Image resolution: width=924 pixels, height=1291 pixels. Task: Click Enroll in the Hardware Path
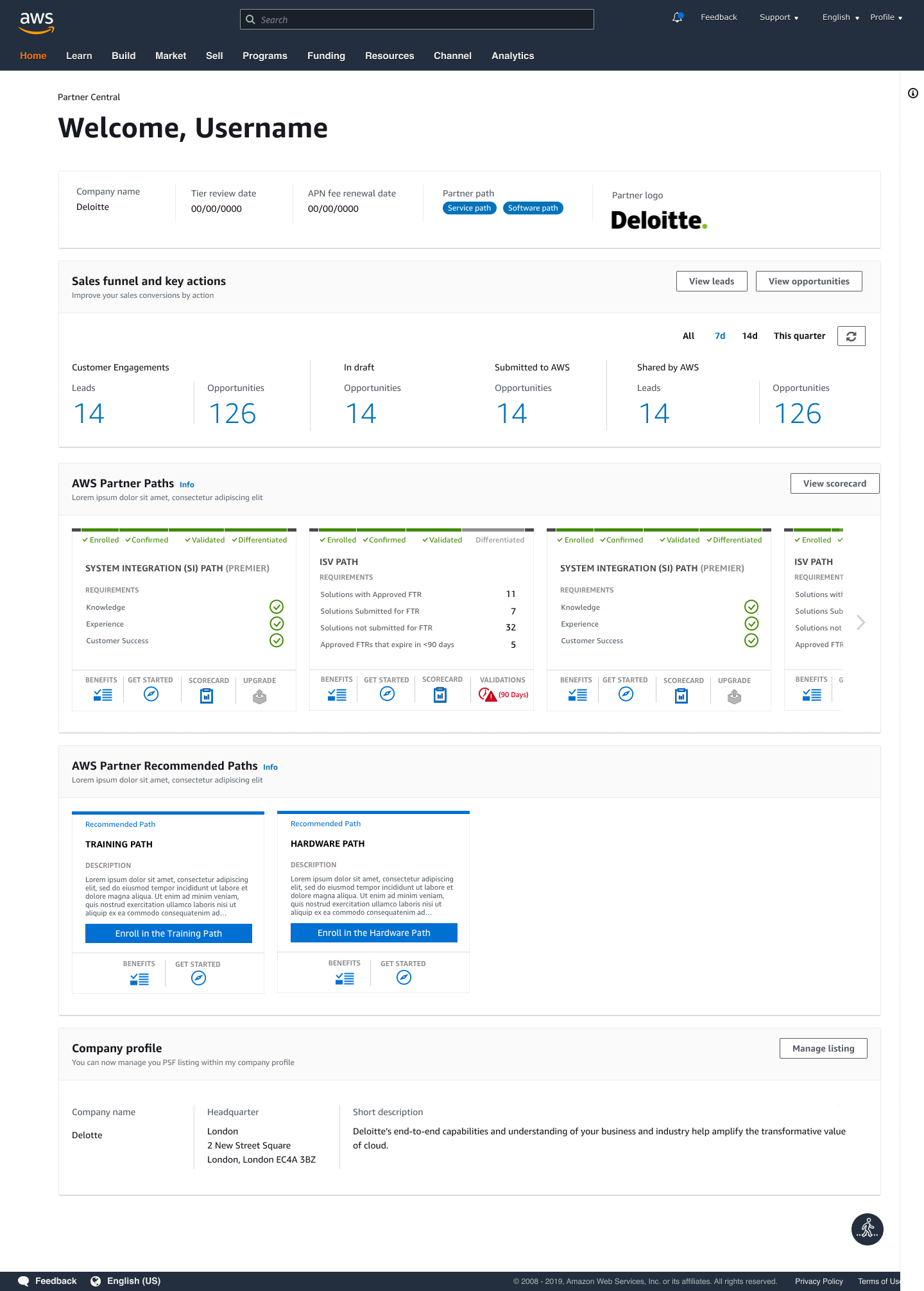pos(374,933)
